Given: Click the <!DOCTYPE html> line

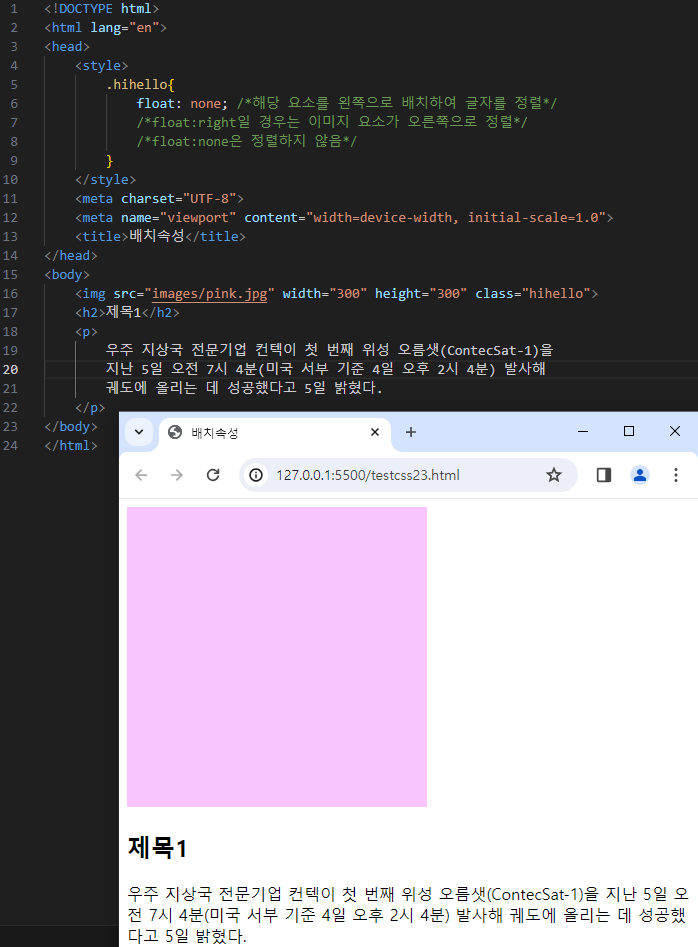Looking at the screenshot, I should pos(101,9).
